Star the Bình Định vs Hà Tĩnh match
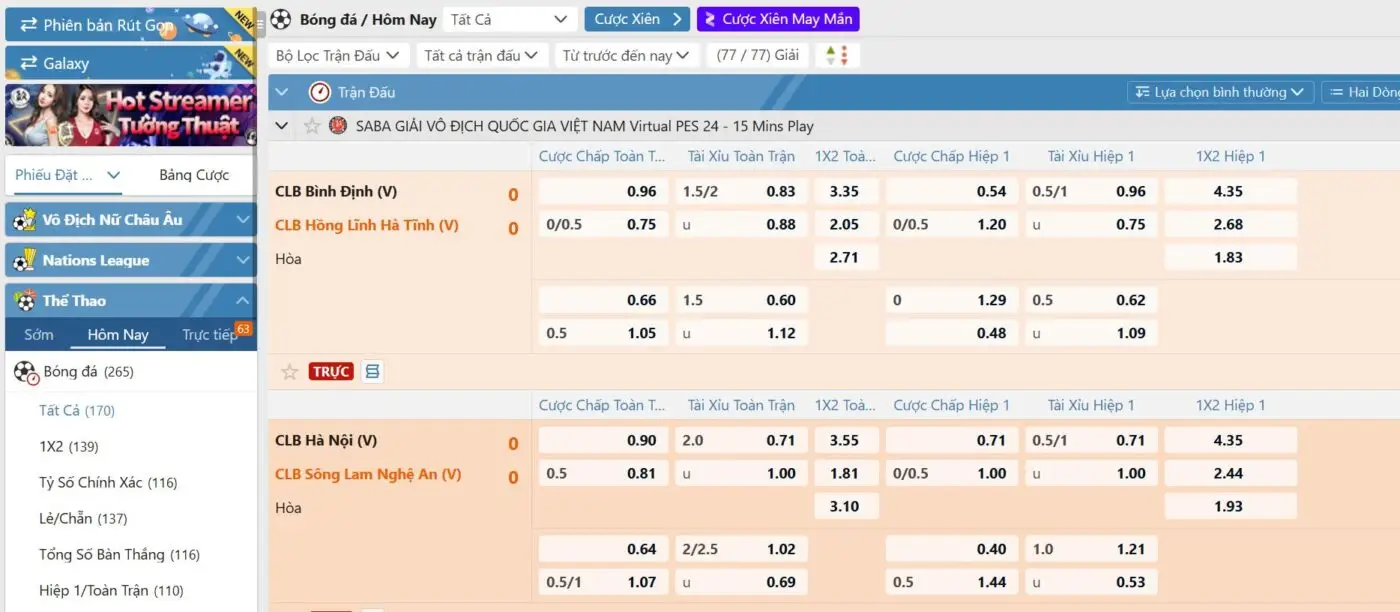This screenshot has height=612, width=1400. tap(290, 372)
